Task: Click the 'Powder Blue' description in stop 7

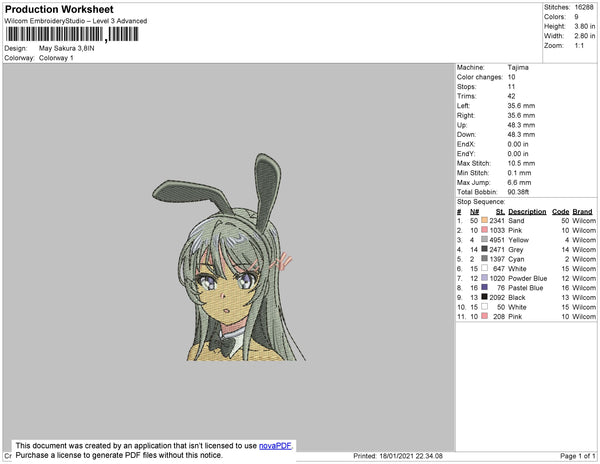Action: (528, 278)
